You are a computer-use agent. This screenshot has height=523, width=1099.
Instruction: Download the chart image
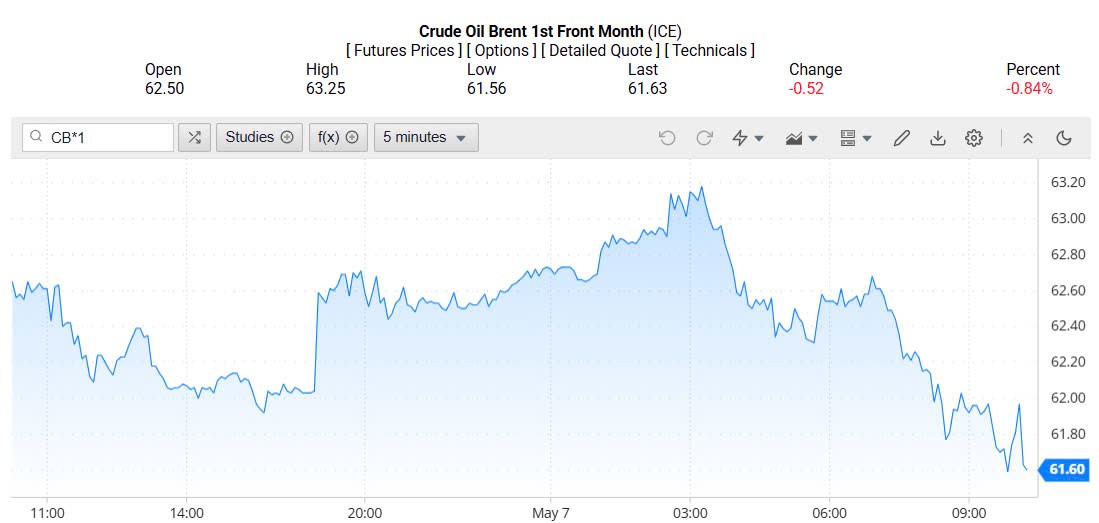pos(938,138)
